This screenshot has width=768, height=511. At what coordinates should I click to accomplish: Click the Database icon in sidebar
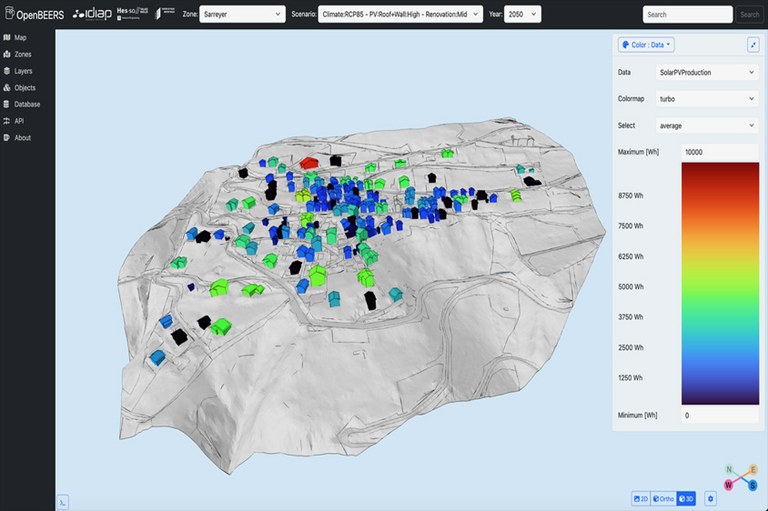coord(7,104)
